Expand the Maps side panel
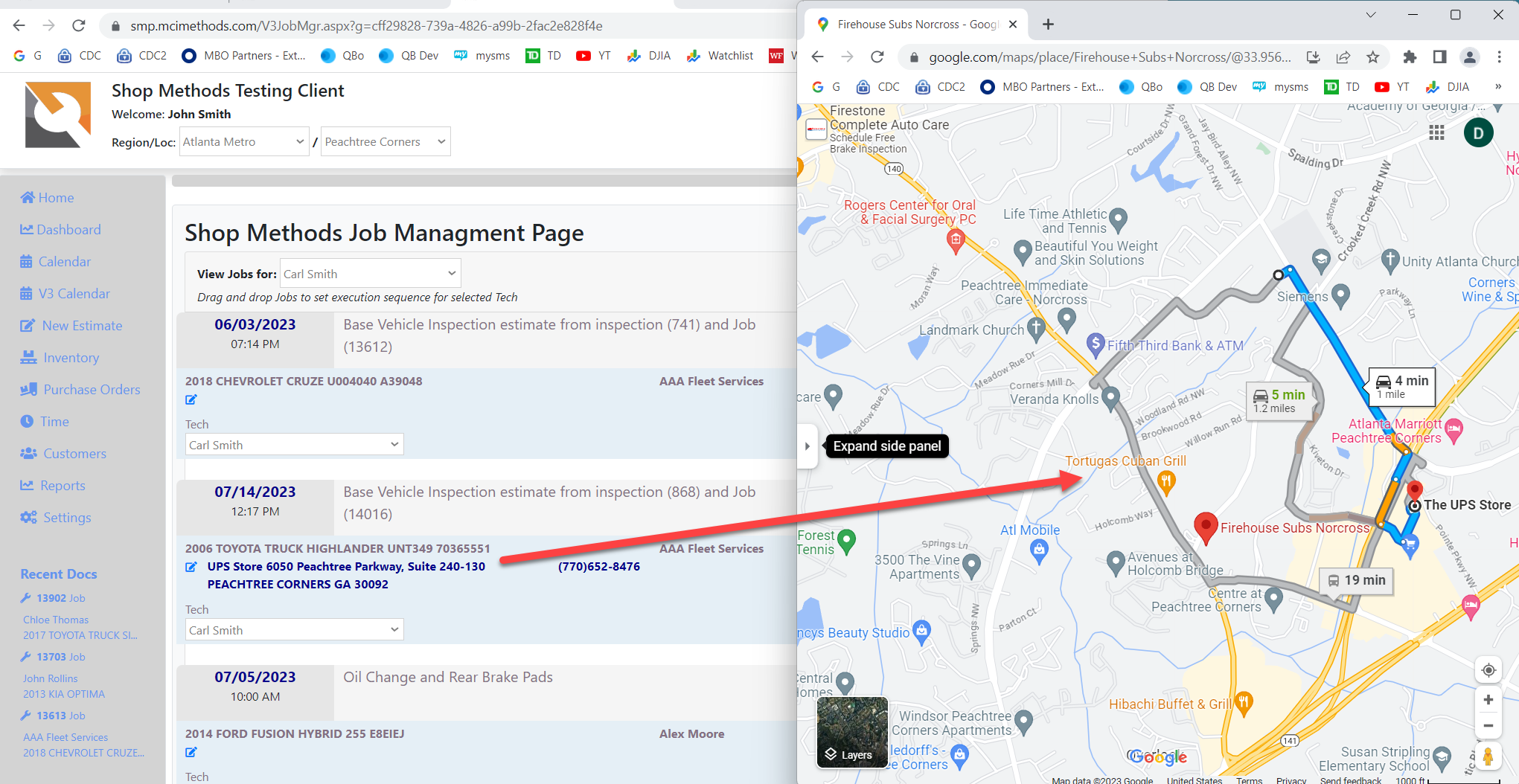Image resolution: width=1519 pixels, height=784 pixels. coord(808,446)
